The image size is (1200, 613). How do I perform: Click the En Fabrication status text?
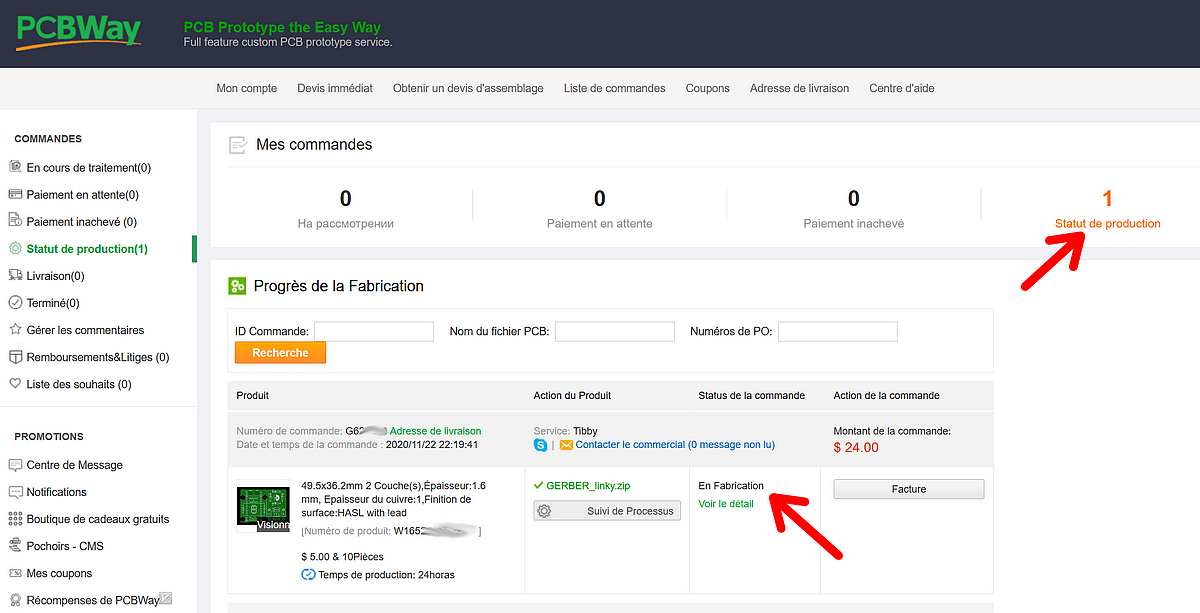pyautogui.click(x=731, y=485)
